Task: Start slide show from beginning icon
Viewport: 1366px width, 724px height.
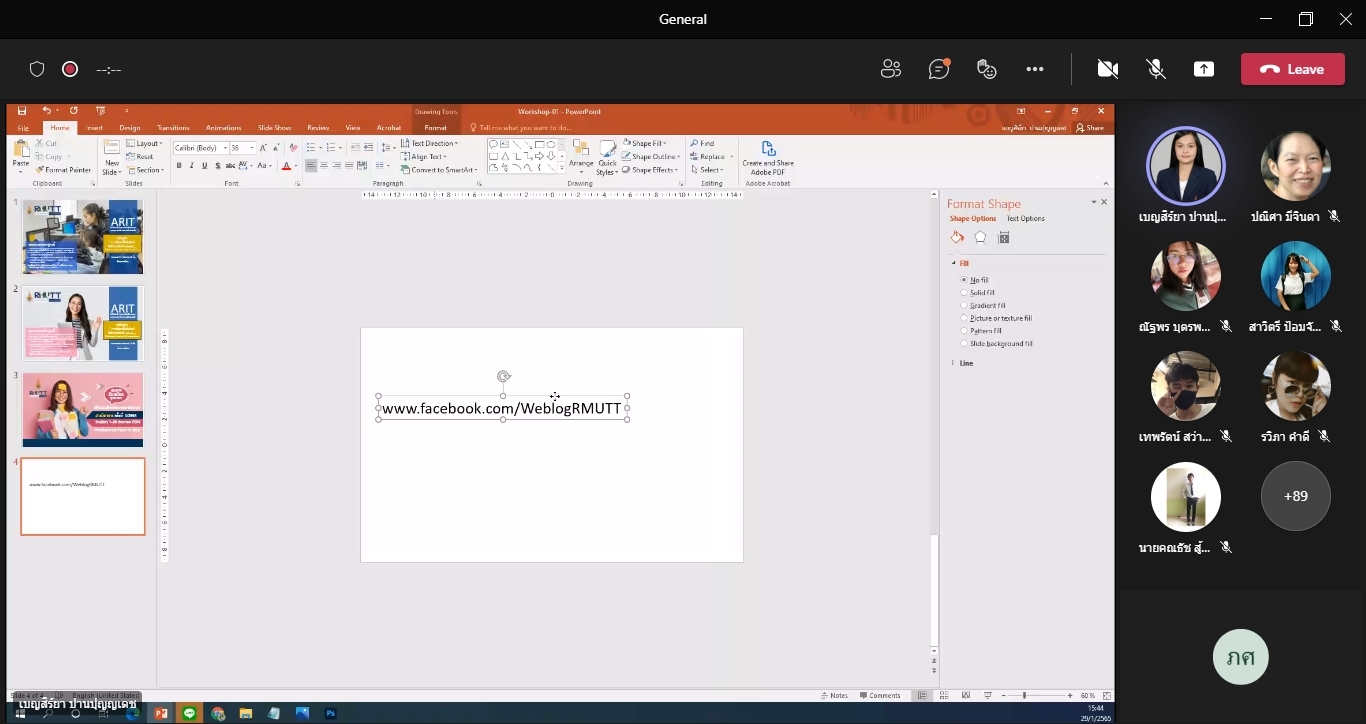Action: coord(100,111)
